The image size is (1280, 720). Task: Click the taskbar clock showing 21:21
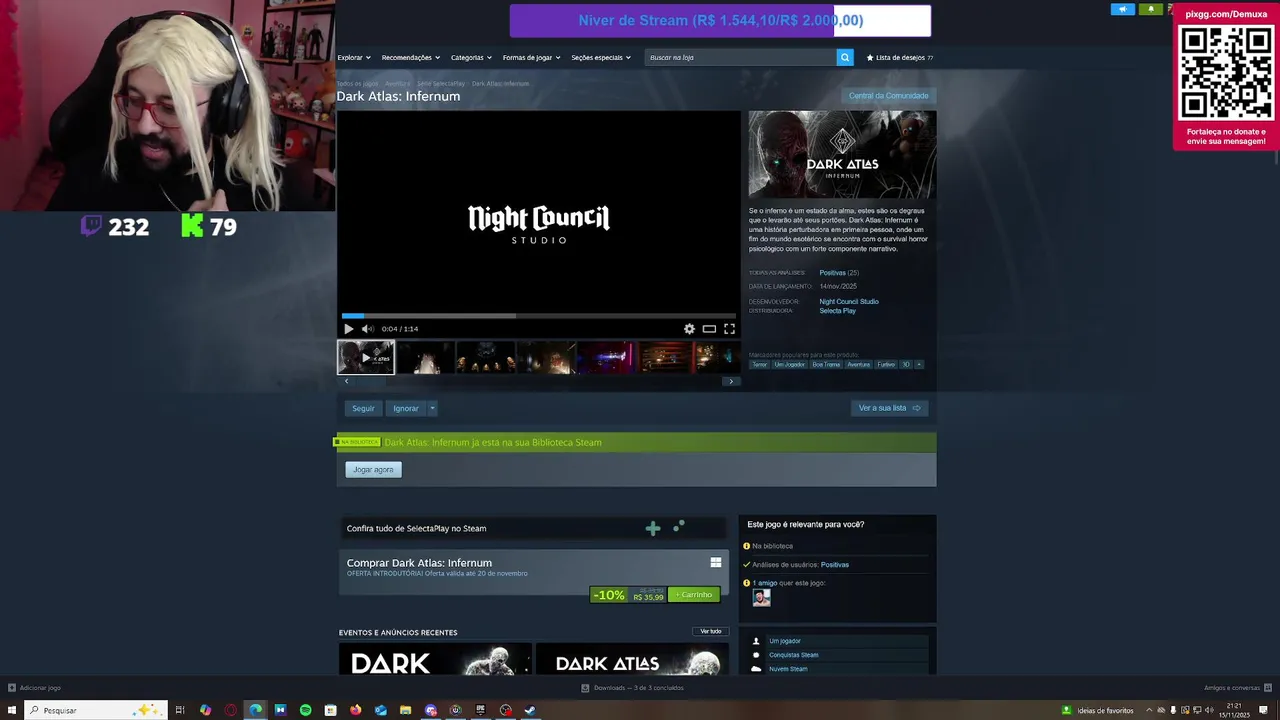coord(1236,710)
